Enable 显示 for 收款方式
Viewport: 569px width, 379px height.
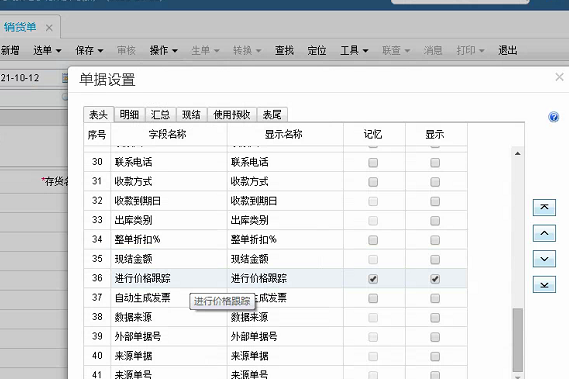(435, 182)
